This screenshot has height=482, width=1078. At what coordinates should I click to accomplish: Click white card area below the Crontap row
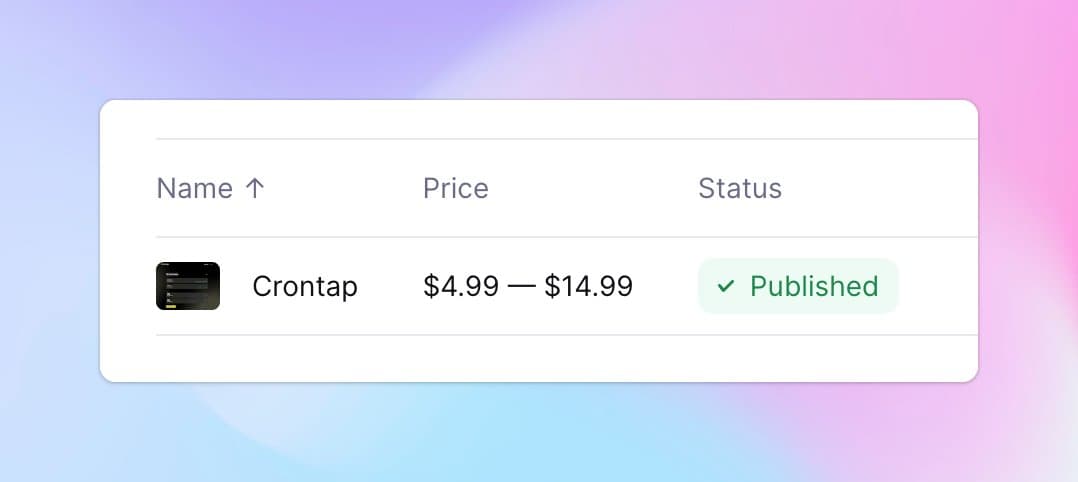(x=540, y=358)
